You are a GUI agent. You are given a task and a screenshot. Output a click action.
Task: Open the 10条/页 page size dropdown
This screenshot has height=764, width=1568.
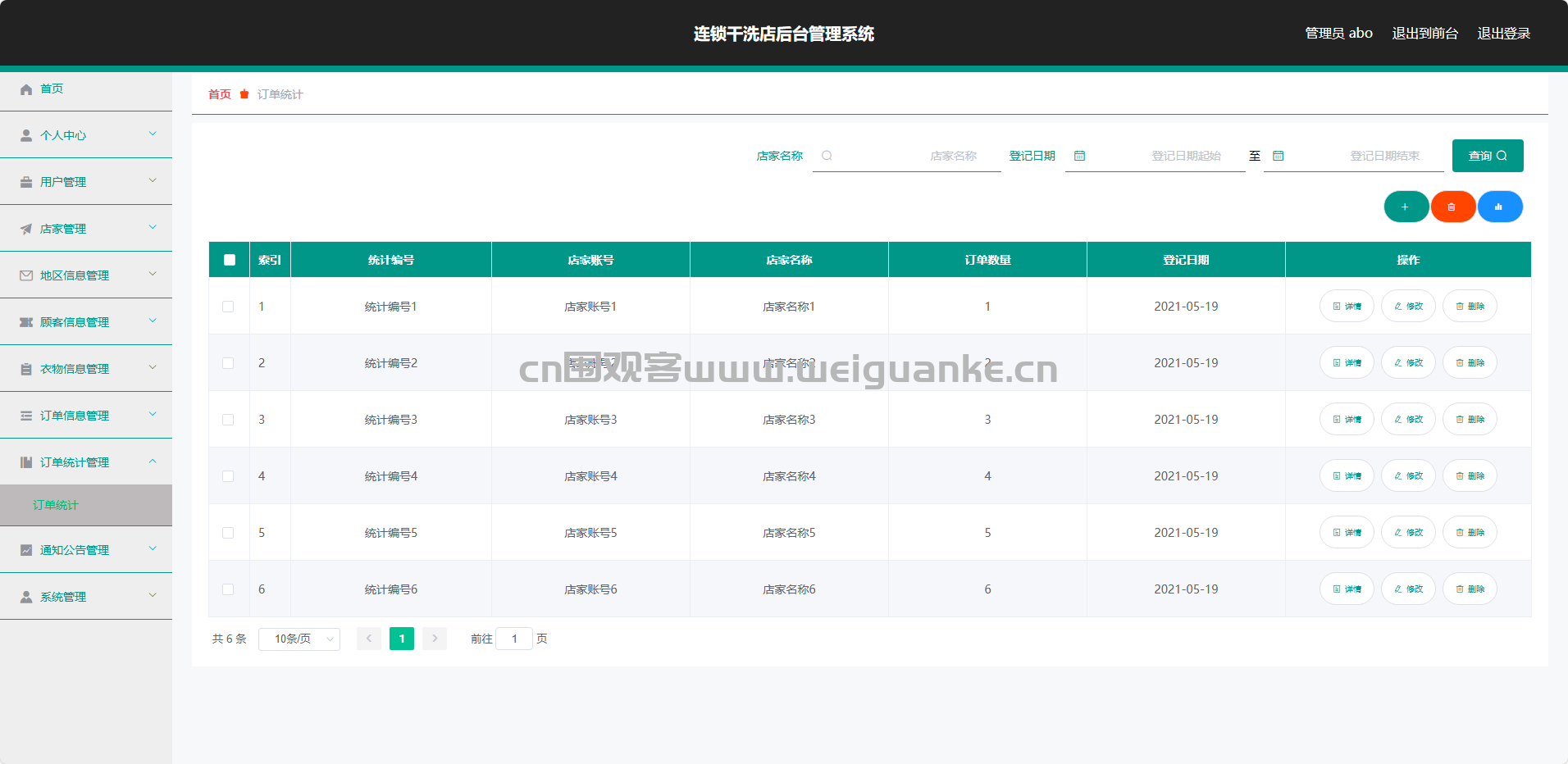299,639
